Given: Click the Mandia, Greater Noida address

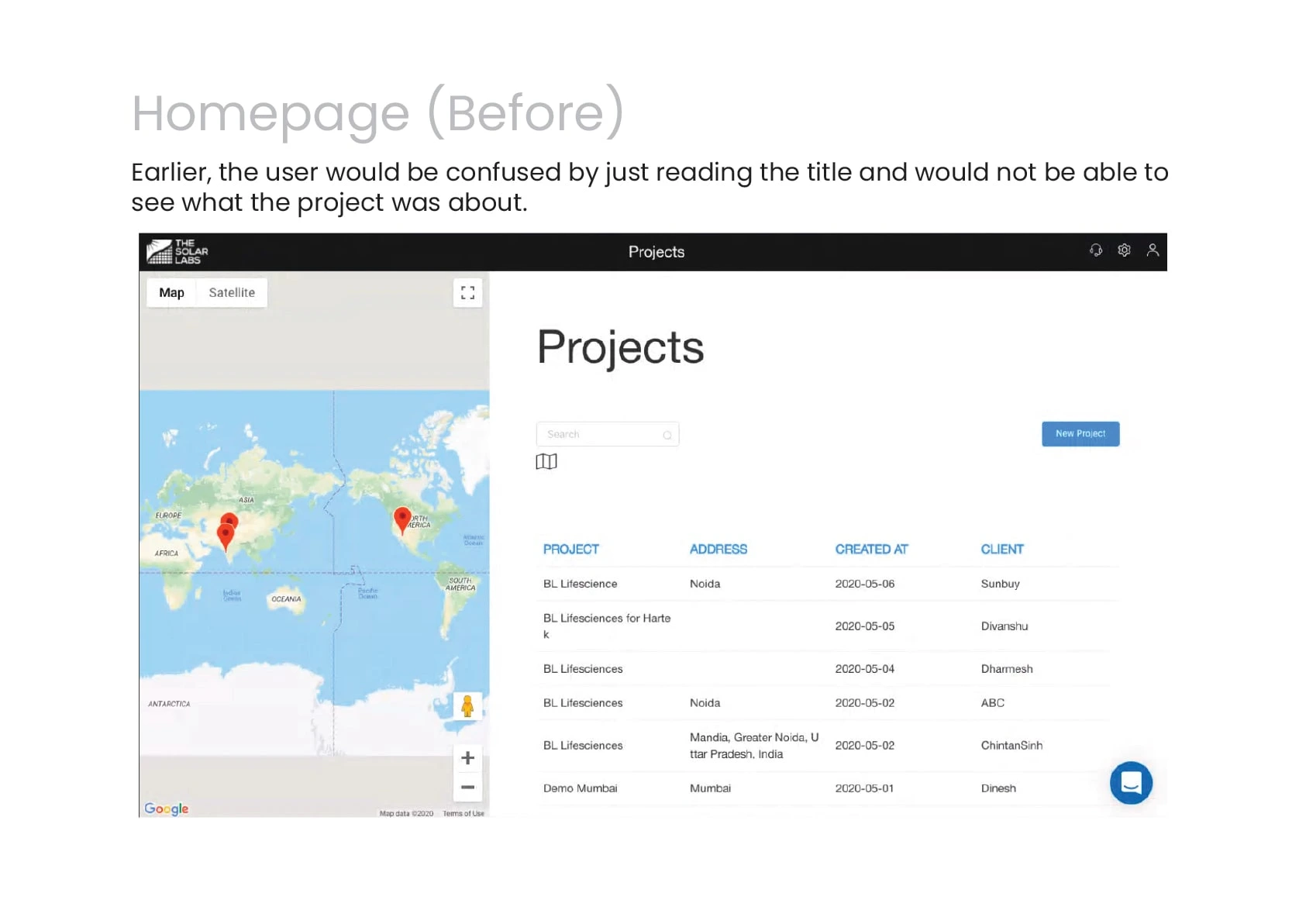Looking at the screenshot, I should (753, 745).
